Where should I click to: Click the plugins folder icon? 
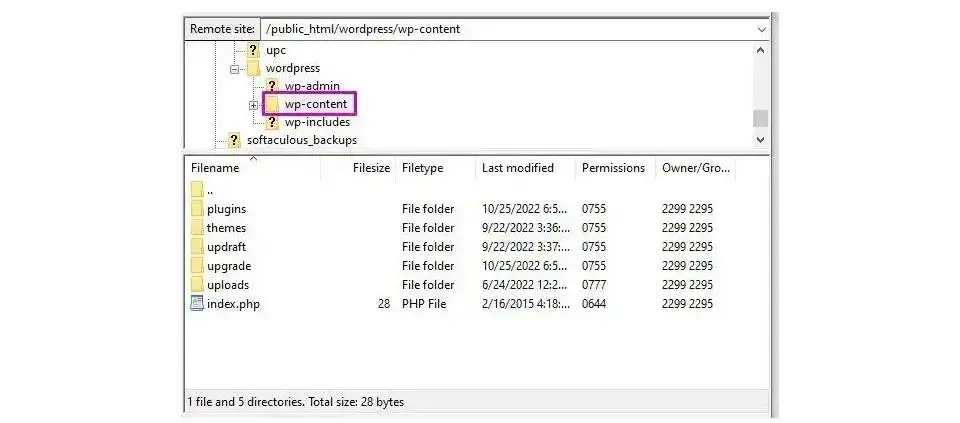(x=197, y=209)
